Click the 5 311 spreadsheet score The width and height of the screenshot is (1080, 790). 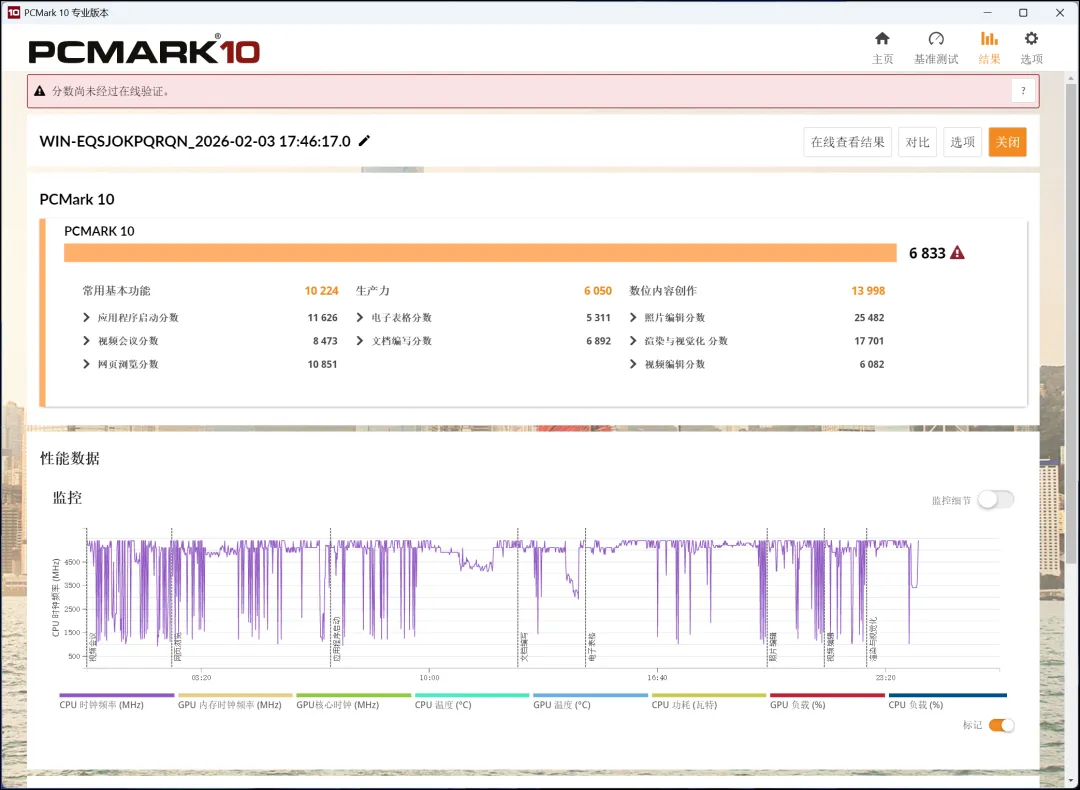pos(599,318)
